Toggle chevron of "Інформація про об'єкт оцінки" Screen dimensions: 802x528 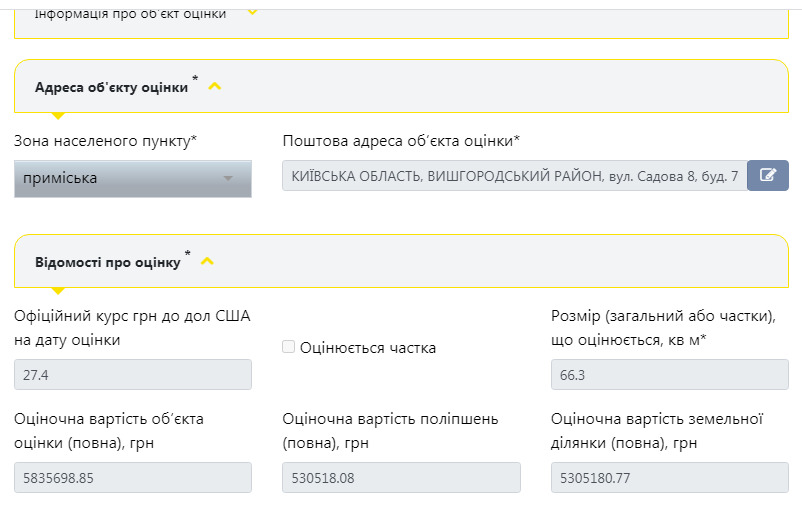[252, 12]
